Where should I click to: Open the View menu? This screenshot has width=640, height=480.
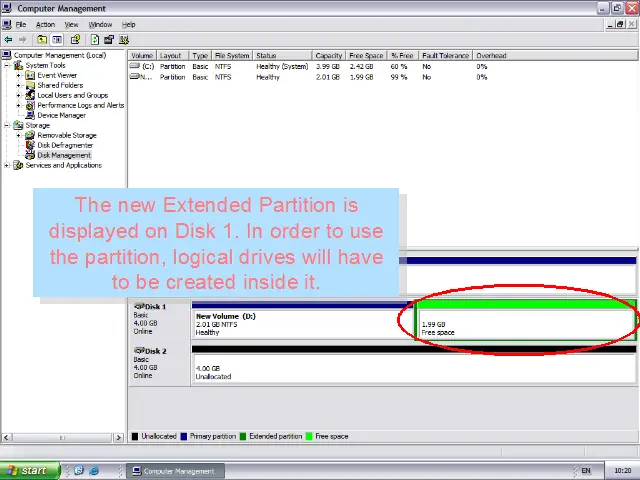pos(71,24)
